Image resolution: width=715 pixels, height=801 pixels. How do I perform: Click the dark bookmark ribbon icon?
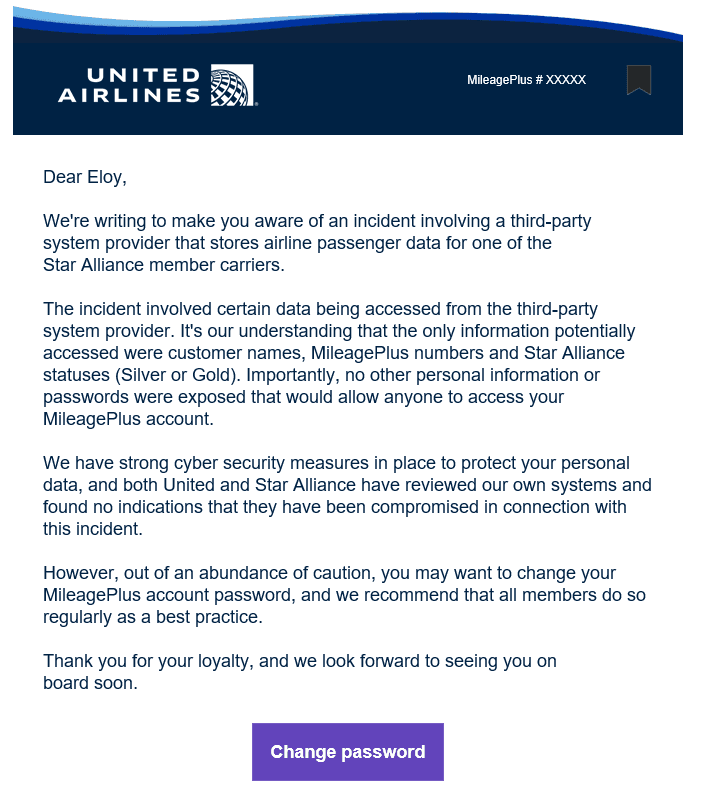click(x=639, y=80)
